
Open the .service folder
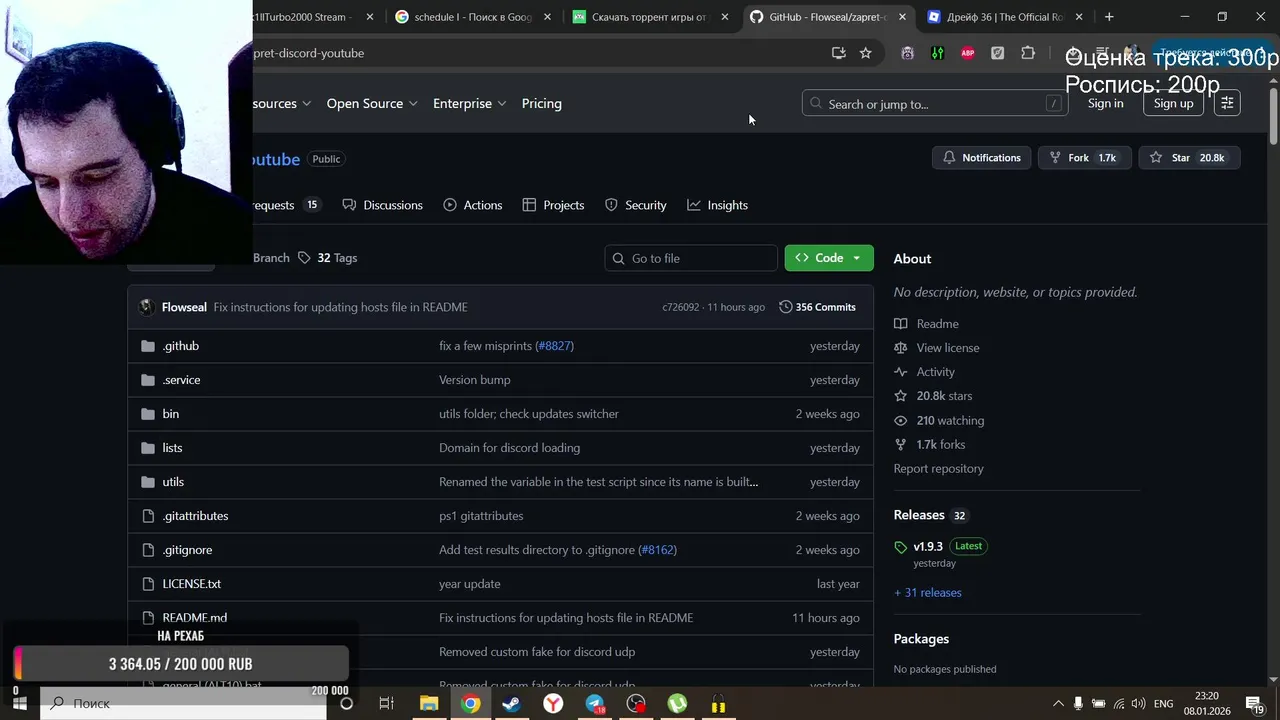(181, 380)
